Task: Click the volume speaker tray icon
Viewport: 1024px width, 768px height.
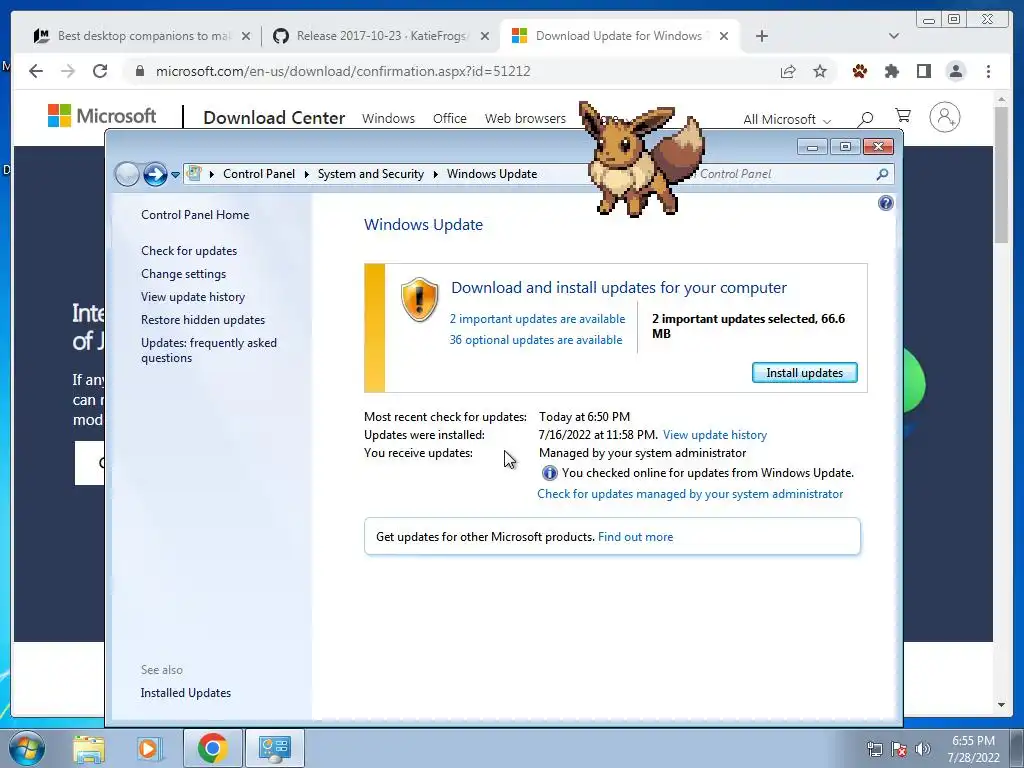Action: click(x=923, y=749)
